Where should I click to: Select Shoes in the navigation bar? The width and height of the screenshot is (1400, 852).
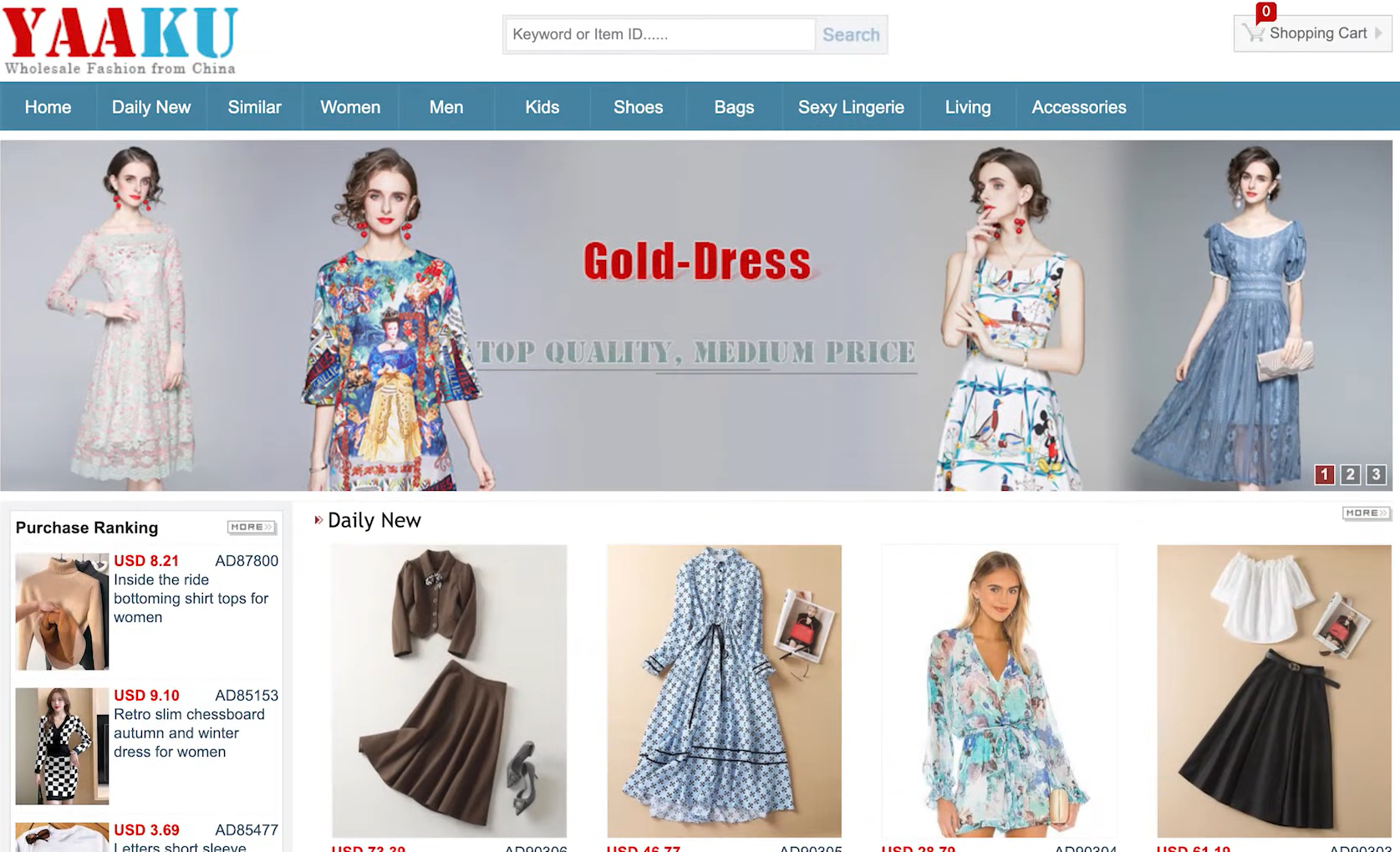point(638,107)
